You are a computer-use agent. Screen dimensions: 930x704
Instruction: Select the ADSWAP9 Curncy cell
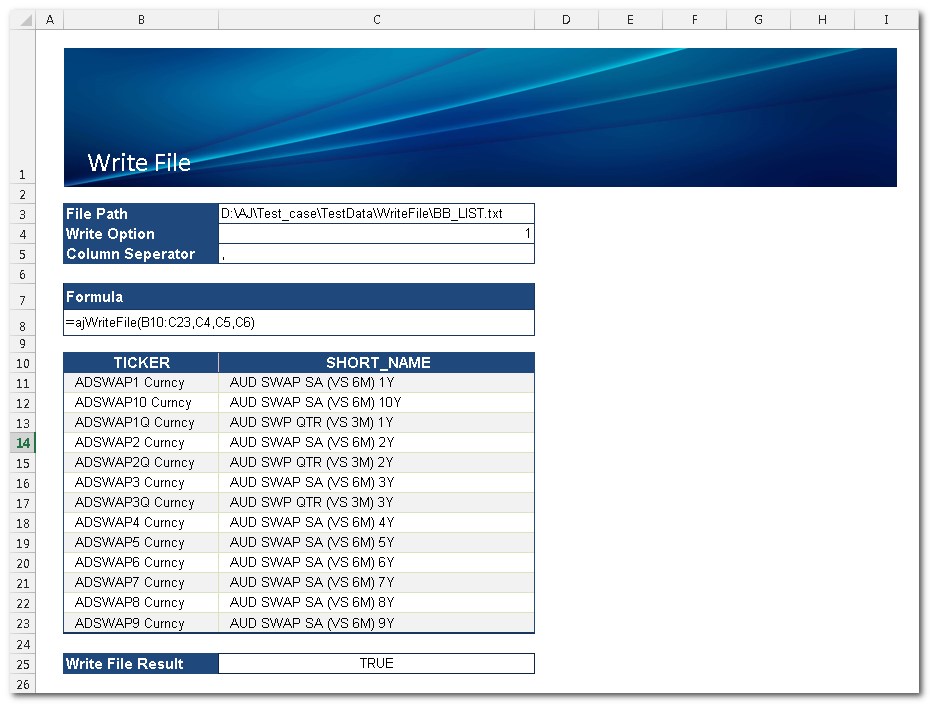tap(141, 623)
